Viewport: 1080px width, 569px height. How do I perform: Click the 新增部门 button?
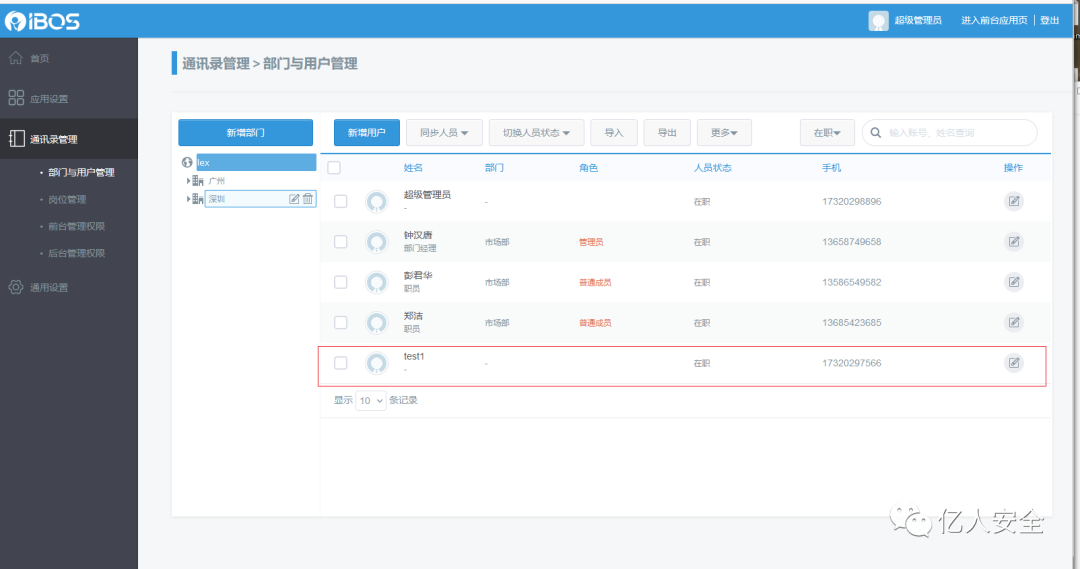(245, 132)
